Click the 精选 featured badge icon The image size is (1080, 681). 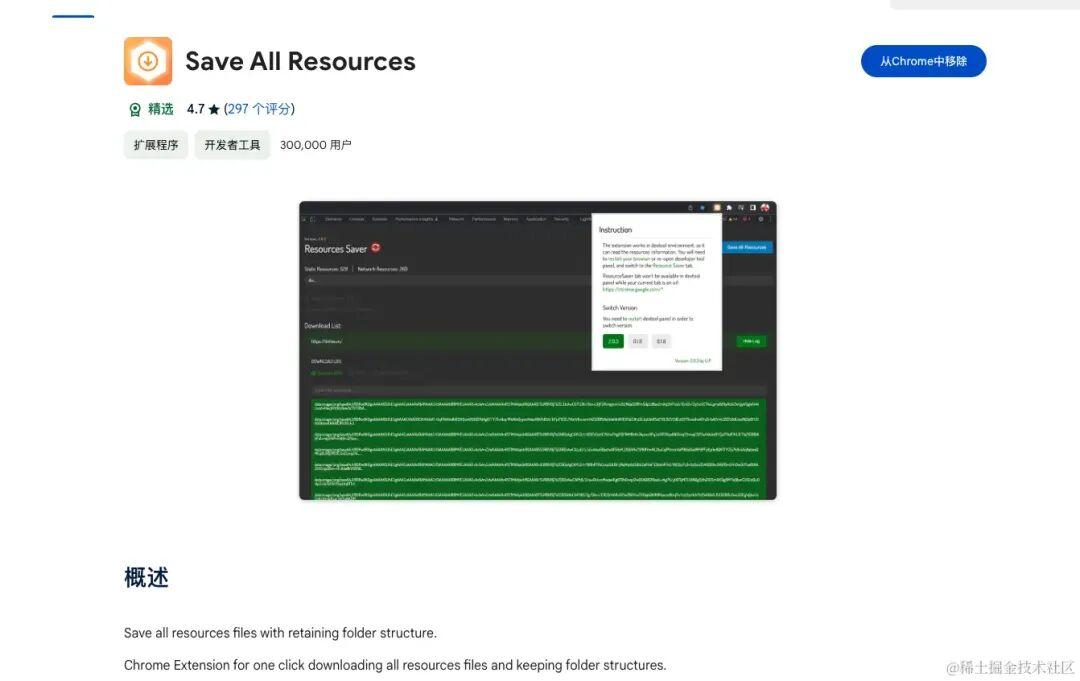[135, 109]
